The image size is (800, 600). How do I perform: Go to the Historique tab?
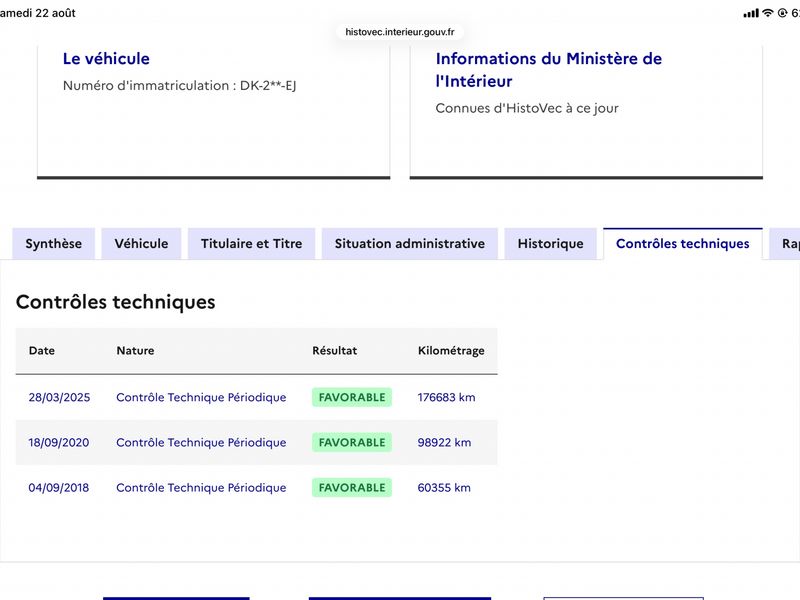pos(551,244)
